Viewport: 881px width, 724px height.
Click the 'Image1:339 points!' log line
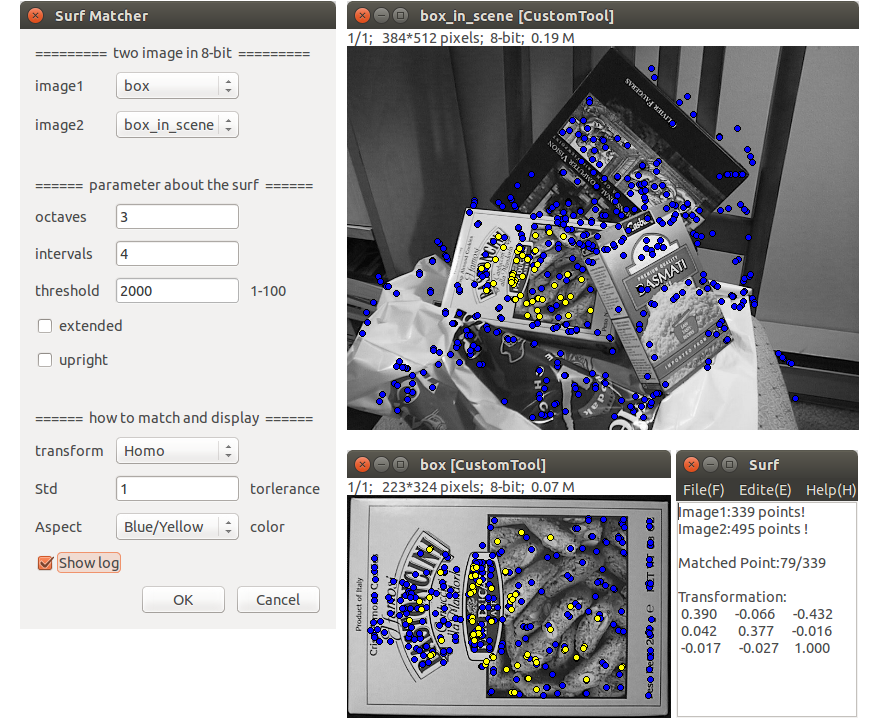click(742, 512)
